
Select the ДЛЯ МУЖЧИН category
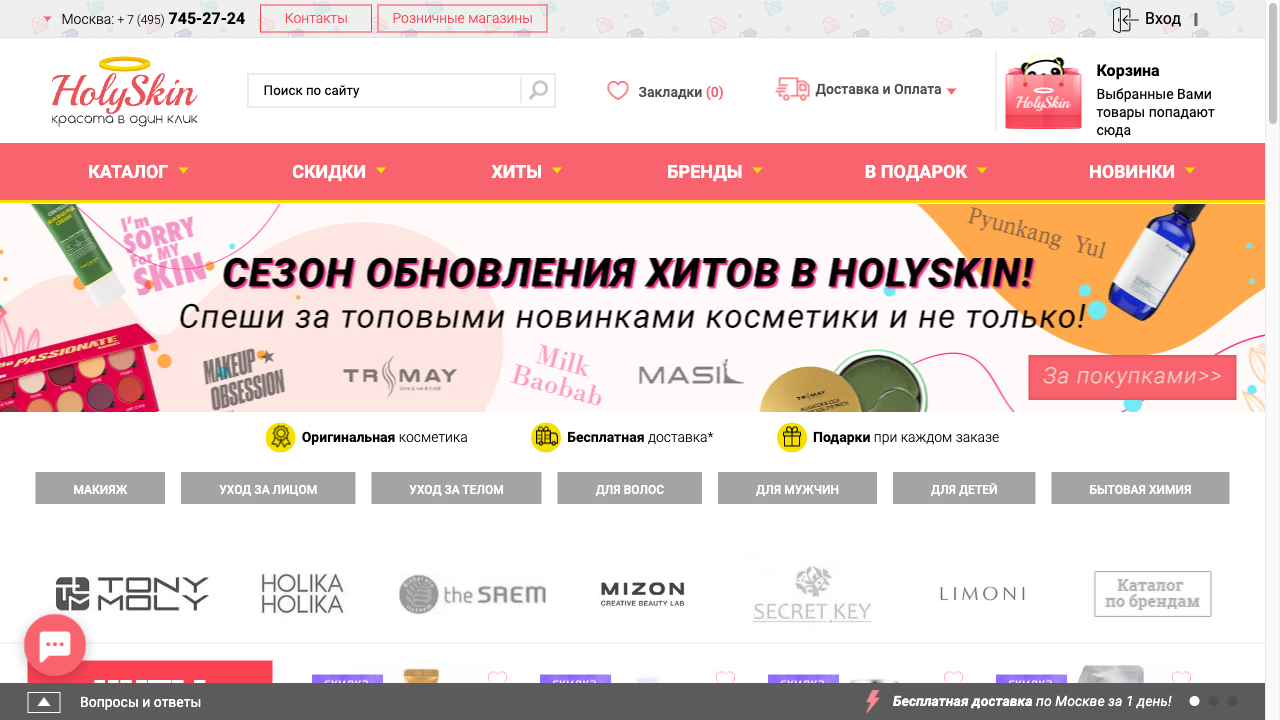coord(797,489)
